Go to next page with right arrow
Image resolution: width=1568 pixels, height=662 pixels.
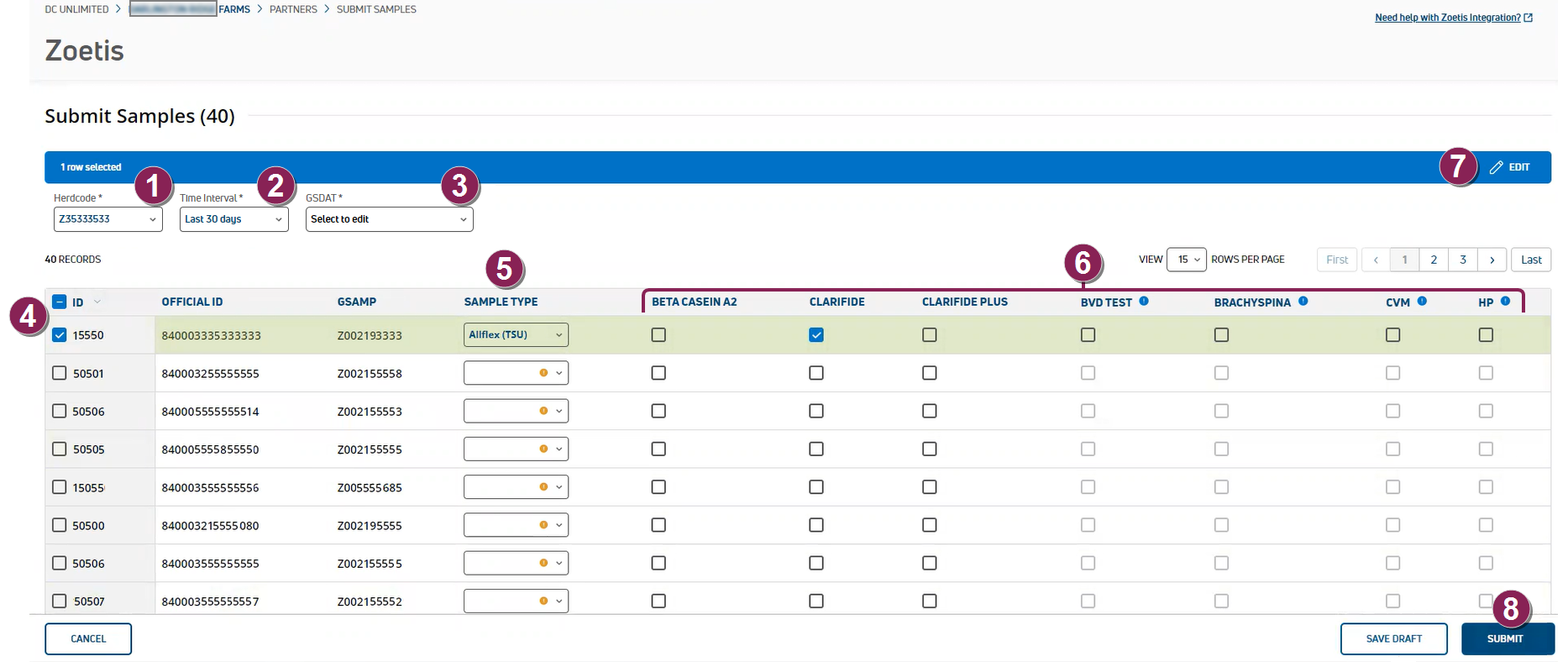[1492, 260]
